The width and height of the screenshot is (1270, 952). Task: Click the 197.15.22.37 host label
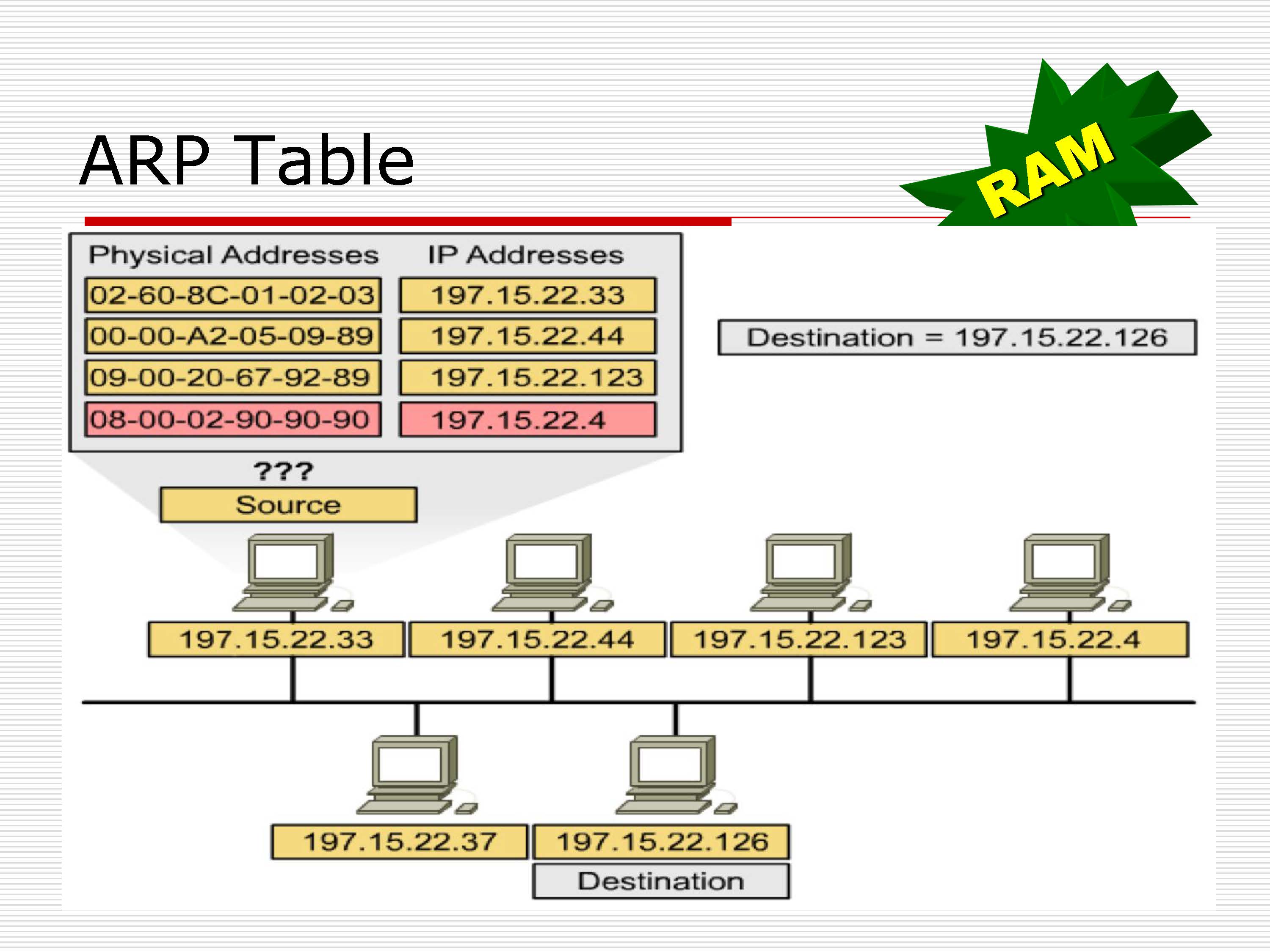coord(399,842)
